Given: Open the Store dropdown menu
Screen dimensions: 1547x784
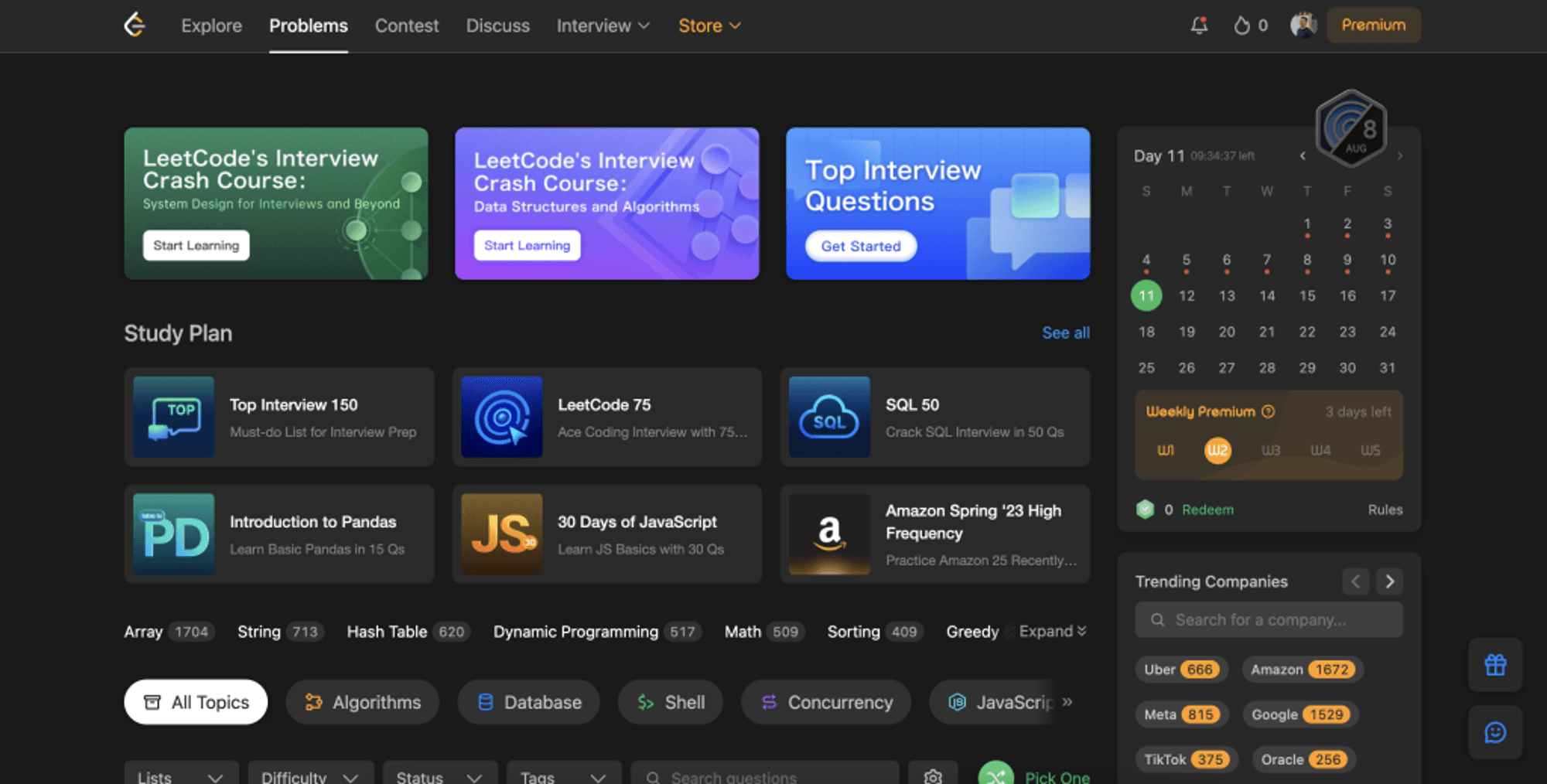Looking at the screenshot, I should coord(709,26).
